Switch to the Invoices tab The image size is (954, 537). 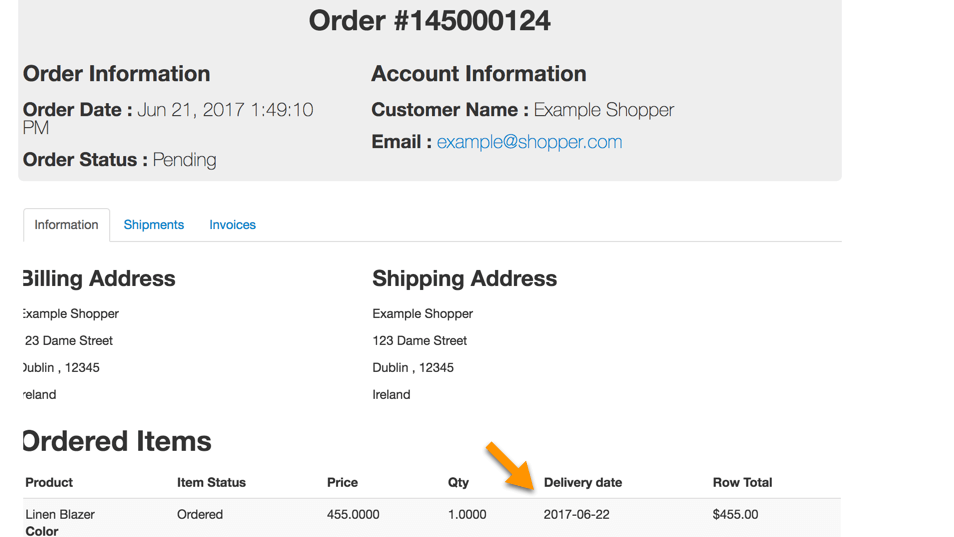[232, 225]
